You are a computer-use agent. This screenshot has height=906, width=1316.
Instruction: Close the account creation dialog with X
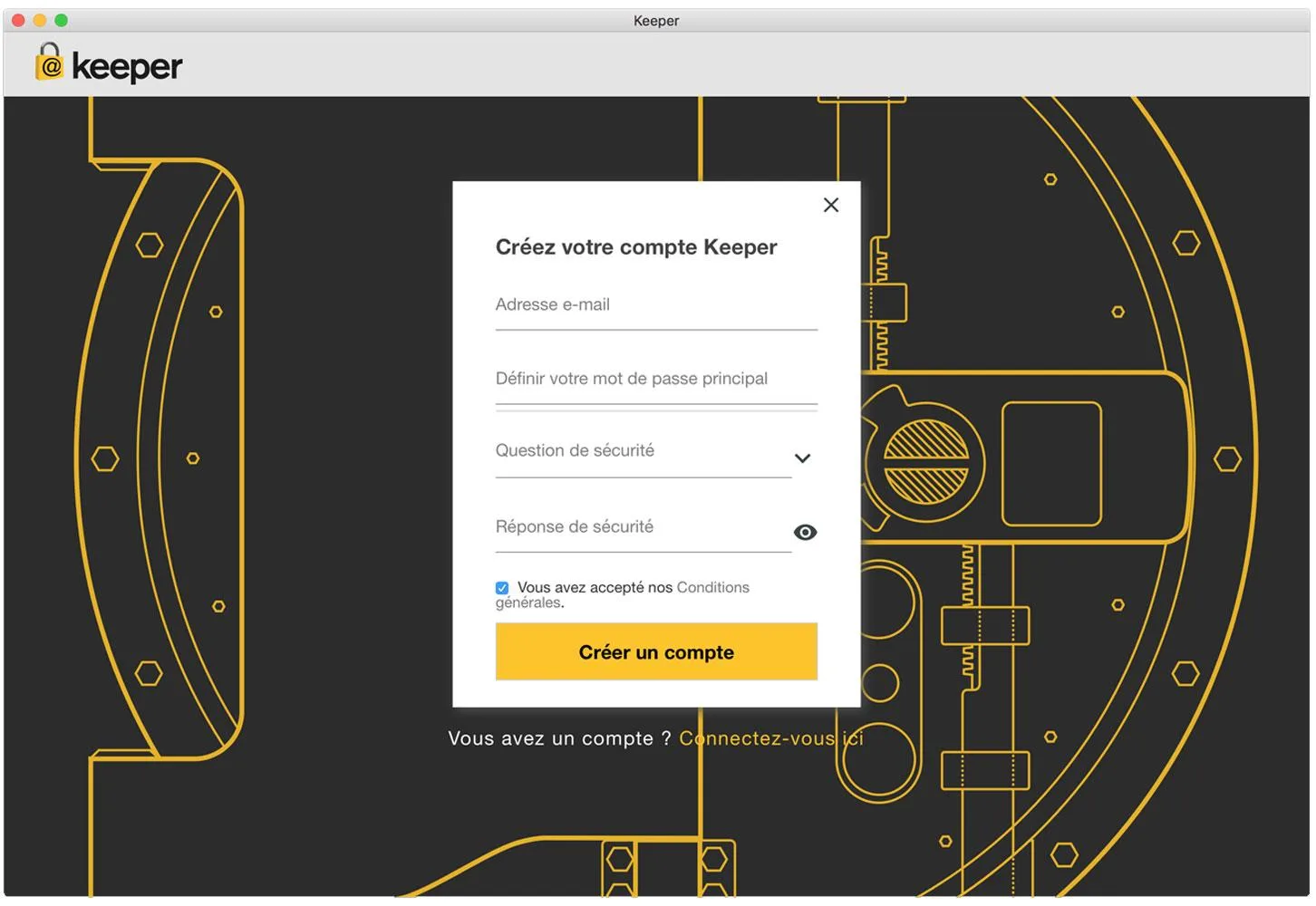click(830, 205)
